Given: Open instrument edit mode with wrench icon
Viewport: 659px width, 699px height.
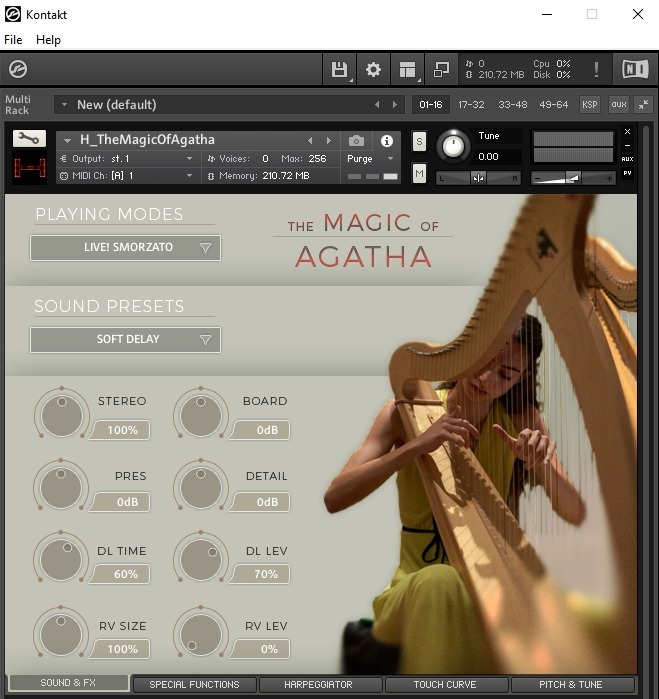Looking at the screenshot, I should pos(29,139).
